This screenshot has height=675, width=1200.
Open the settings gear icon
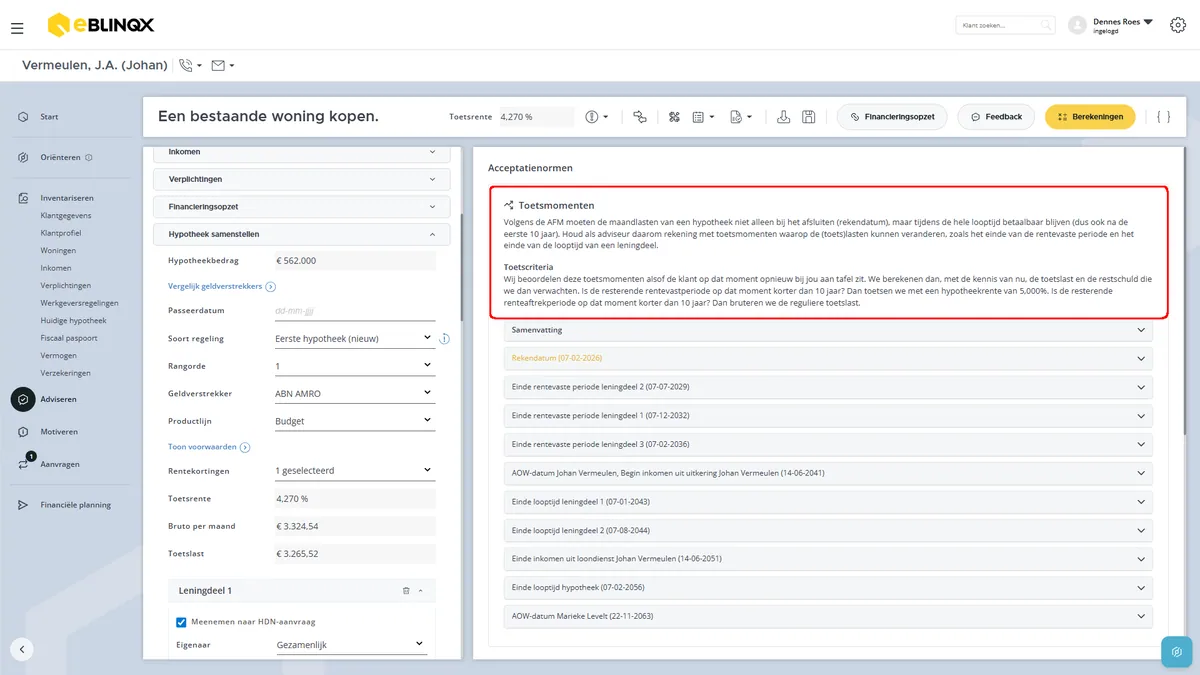[x=1177, y=24]
